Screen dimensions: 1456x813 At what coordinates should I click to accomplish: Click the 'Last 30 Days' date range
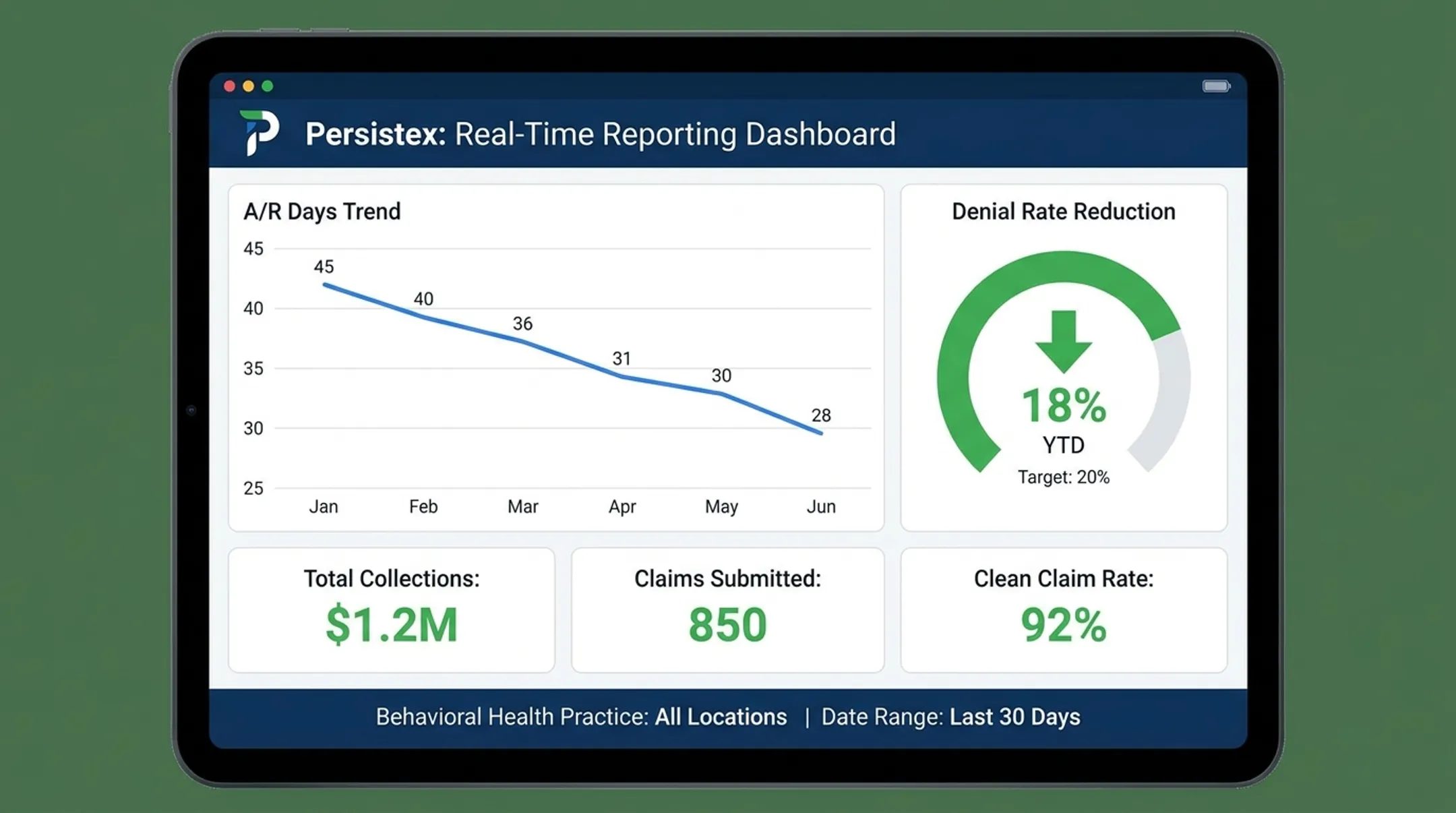click(x=1014, y=717)
